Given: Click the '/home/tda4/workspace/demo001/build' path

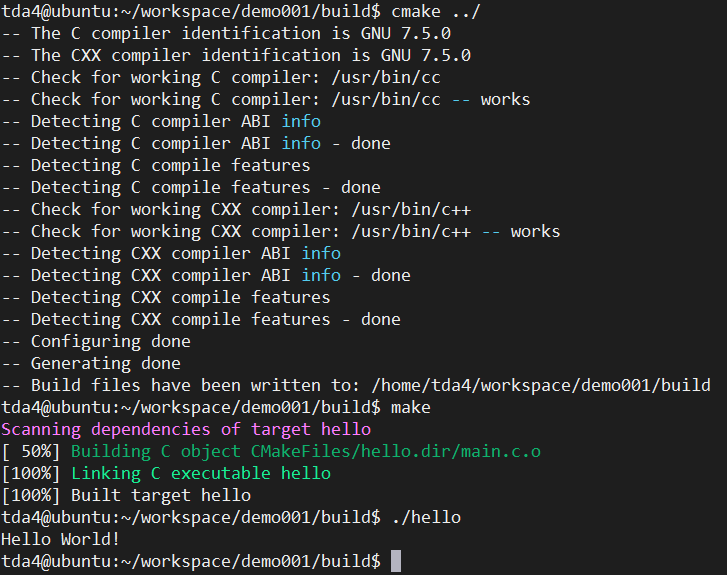Looking at the screenshot, I should click(x=541, y=385).
